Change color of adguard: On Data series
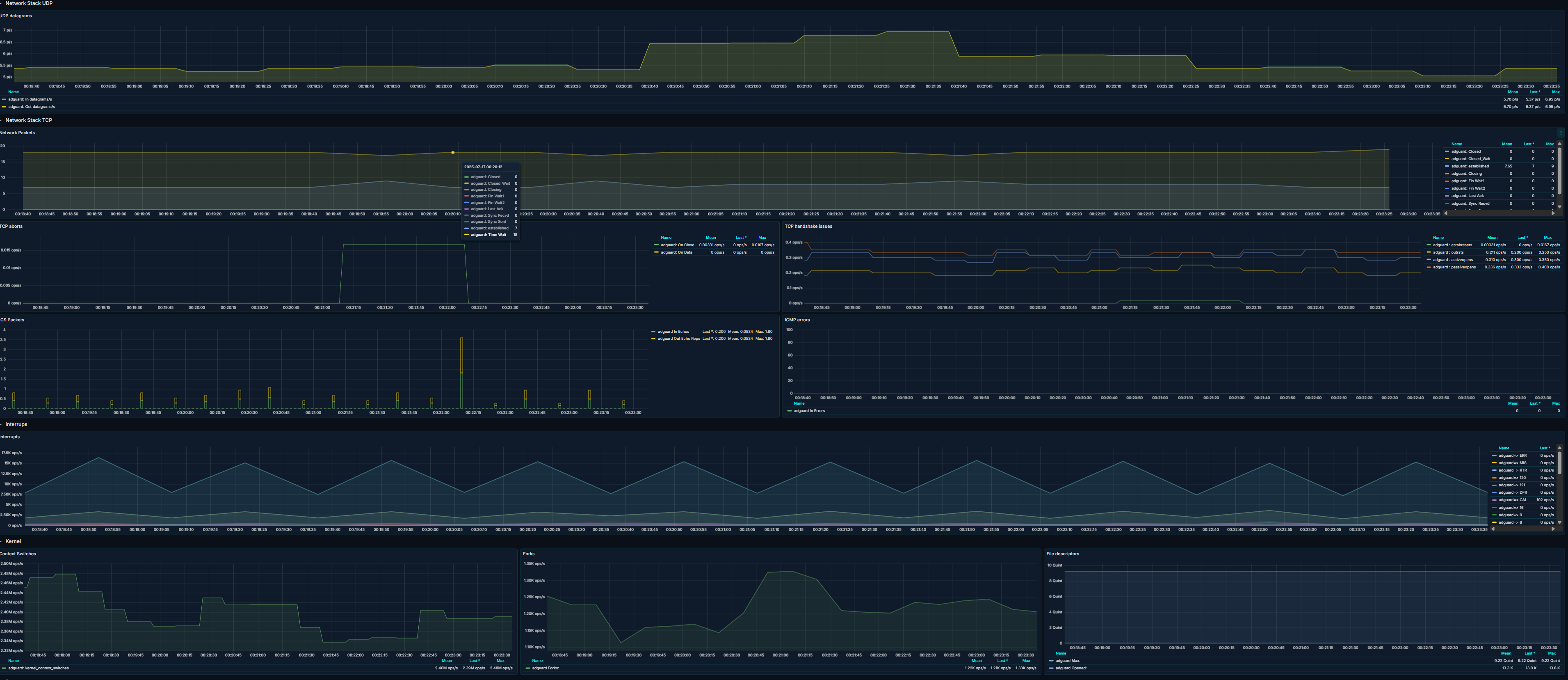Viewport: 1568px width, 680px height. pyautogui.click(x=656, y=252)
